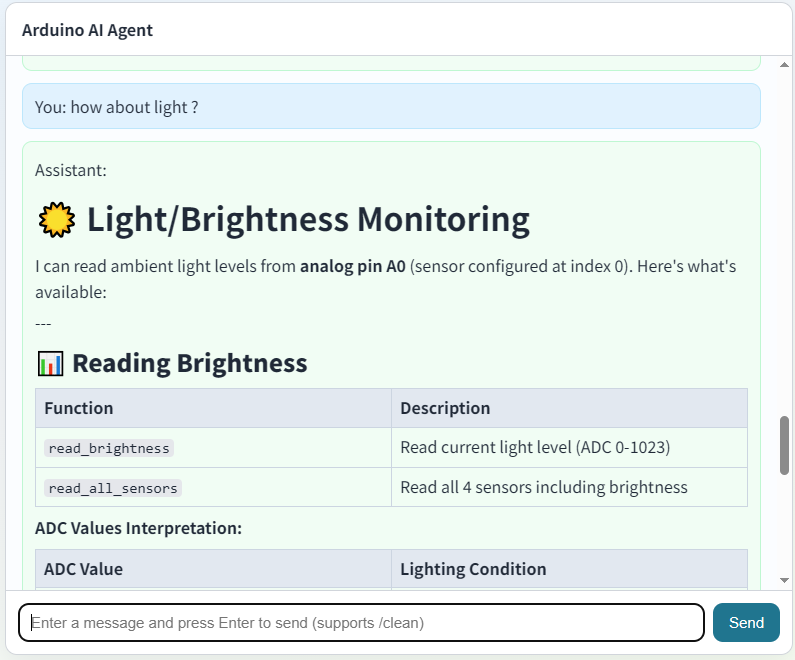Viewport: 795px width, 660px height.
Task: Click the 'Arduino AI Agent' title
Action: [87, 30]
